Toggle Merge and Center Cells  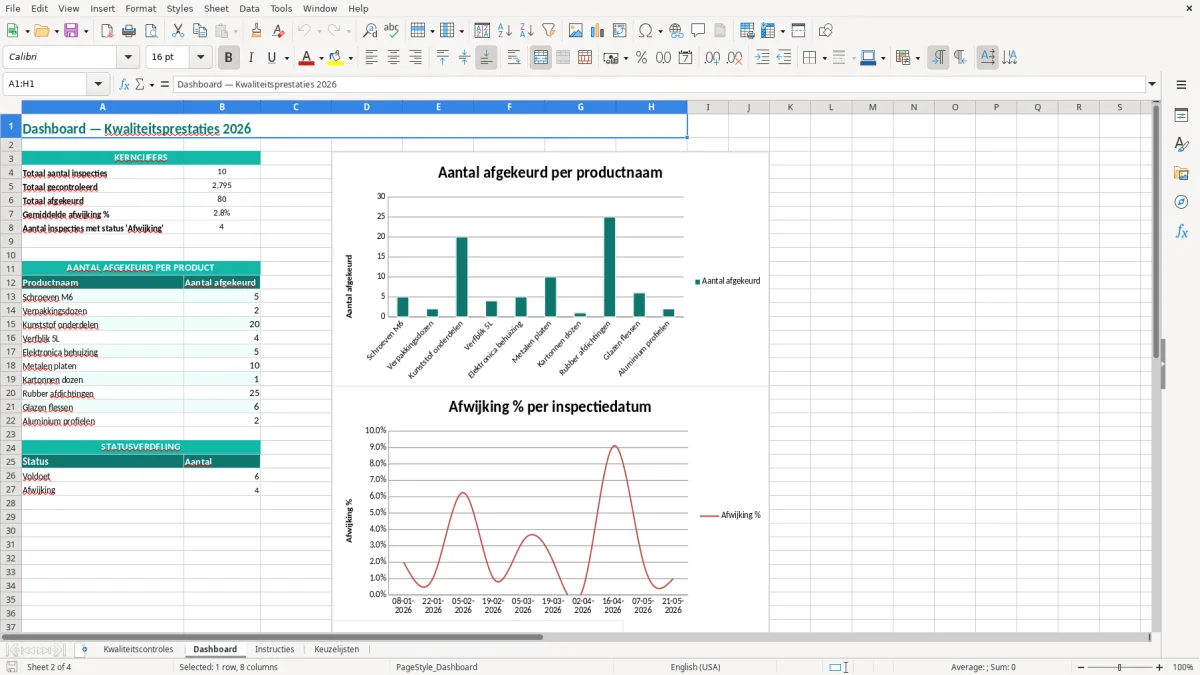pos(541,58)
